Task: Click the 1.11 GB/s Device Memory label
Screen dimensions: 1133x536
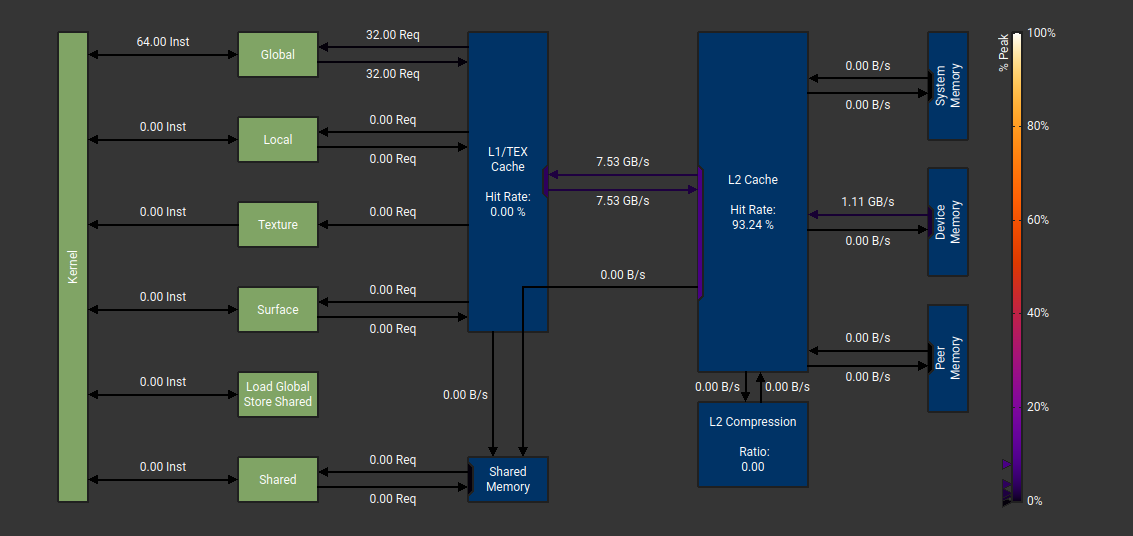Action: point(868,202)
